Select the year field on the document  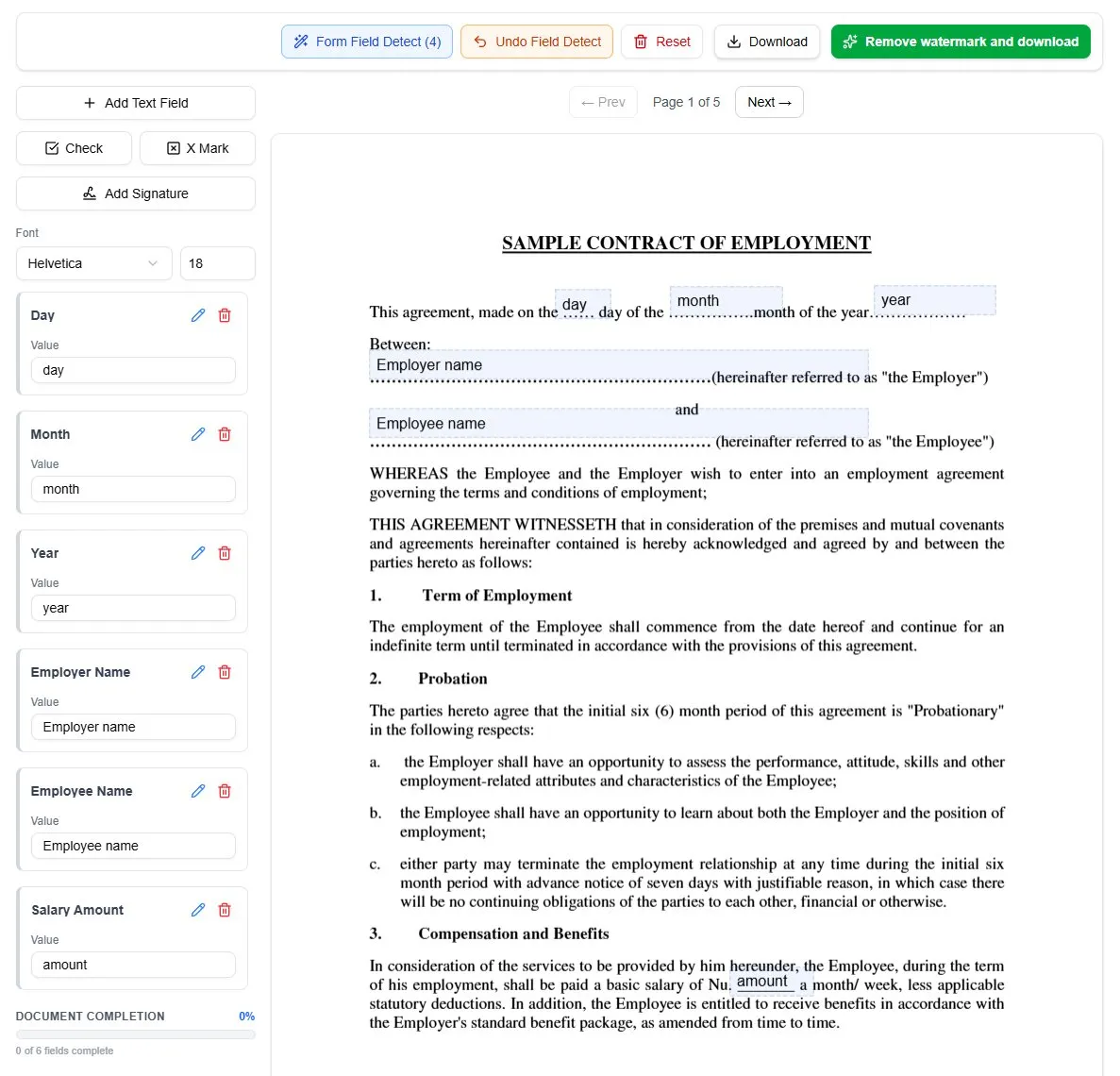tap(934, 300)
